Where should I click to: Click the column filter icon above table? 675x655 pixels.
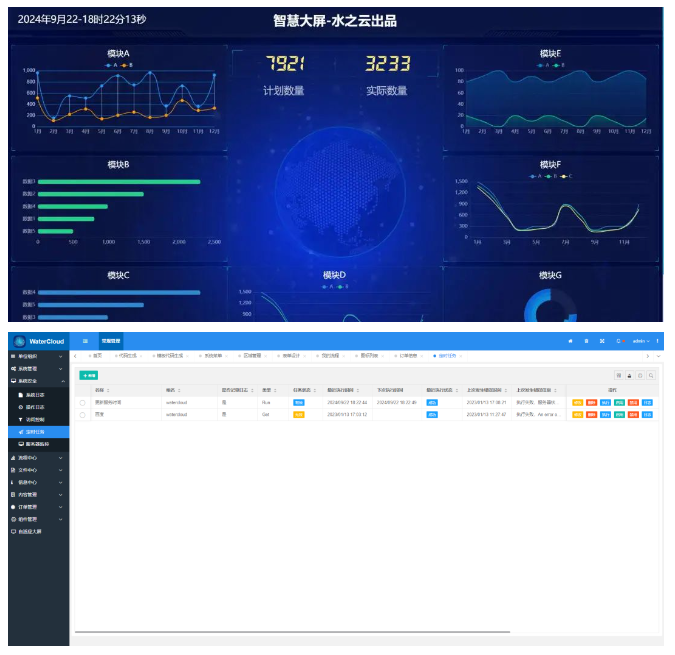pos(619,375)
